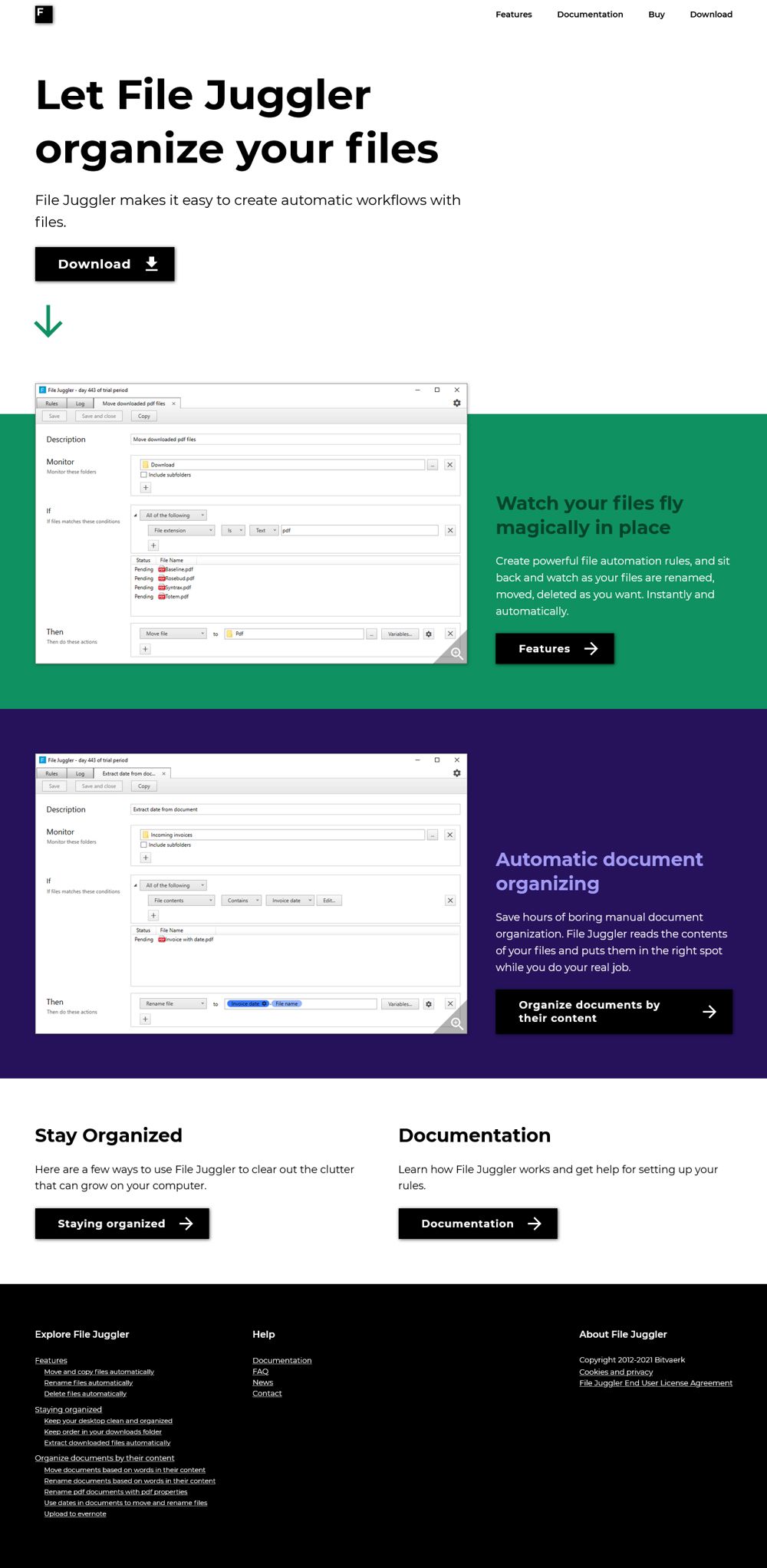The width and height of the screenshot is (767, 1568).
Task: Open Upload to evernote footer link
Action: (75, 1513)
